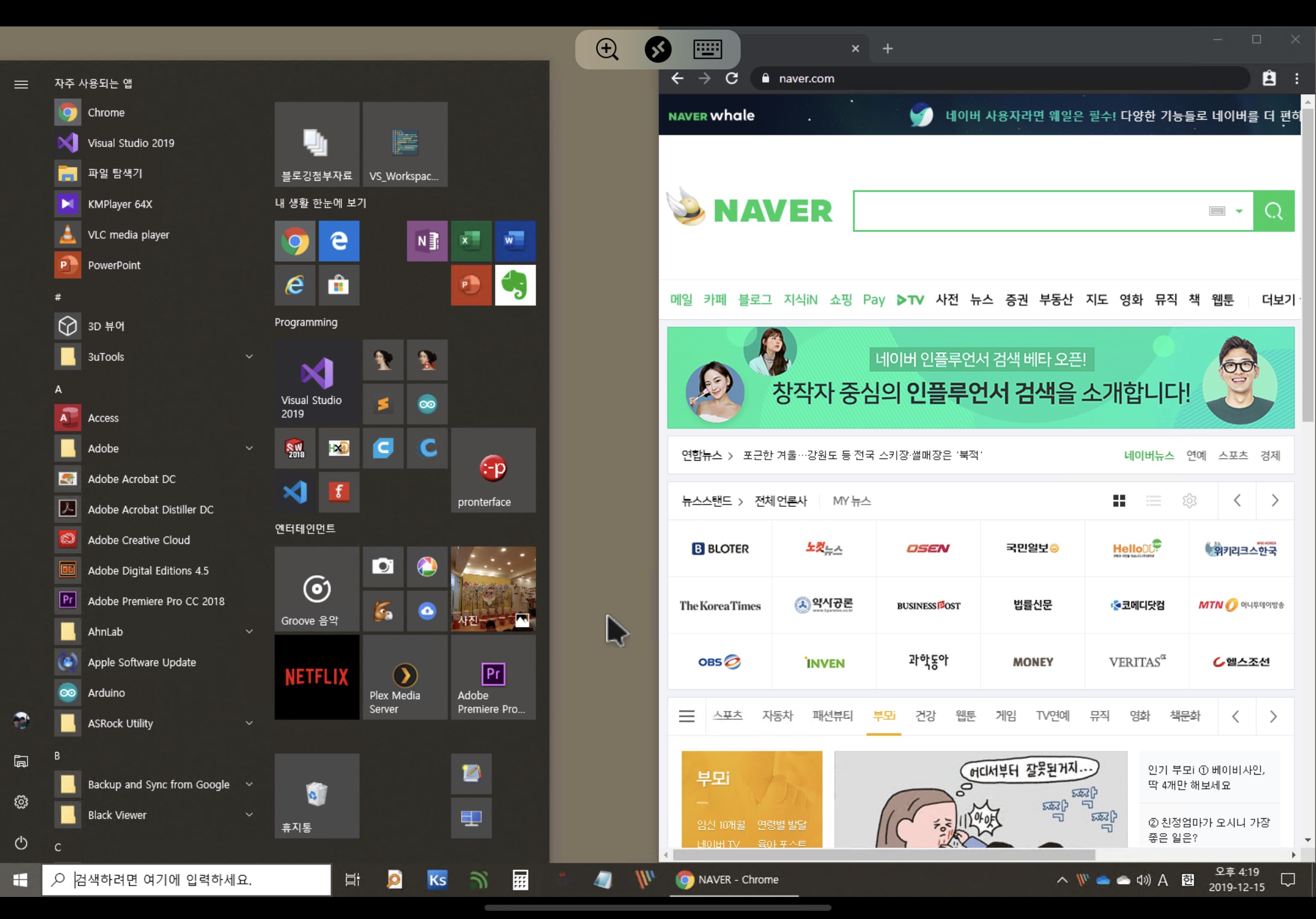This screenshot has height=919, width=1316.
Task: Click the pronterface tile
Action: 493,470
